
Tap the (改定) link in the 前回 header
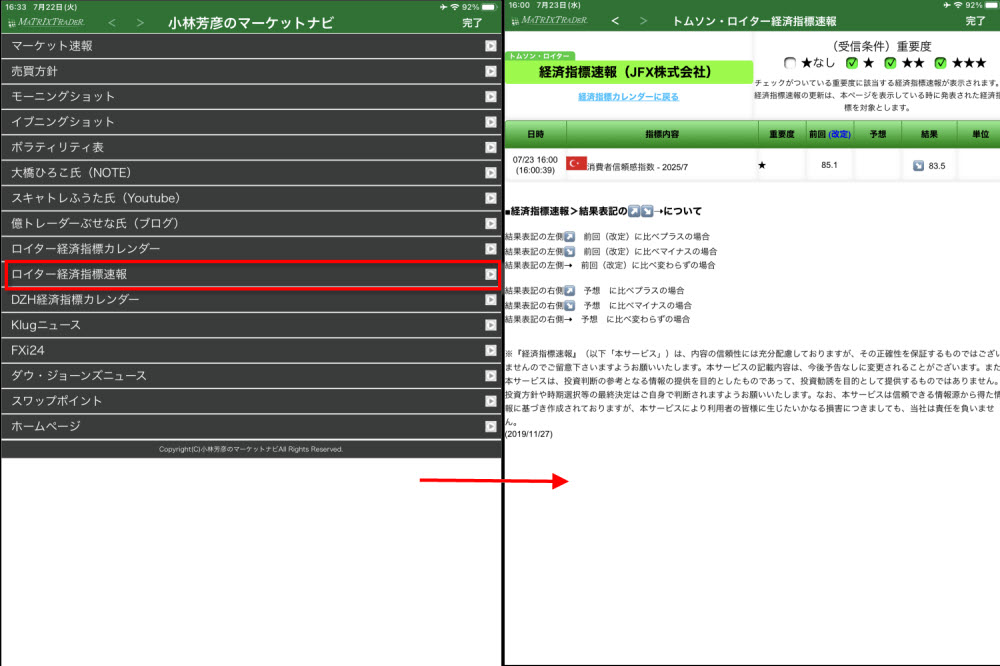(839, 134)
